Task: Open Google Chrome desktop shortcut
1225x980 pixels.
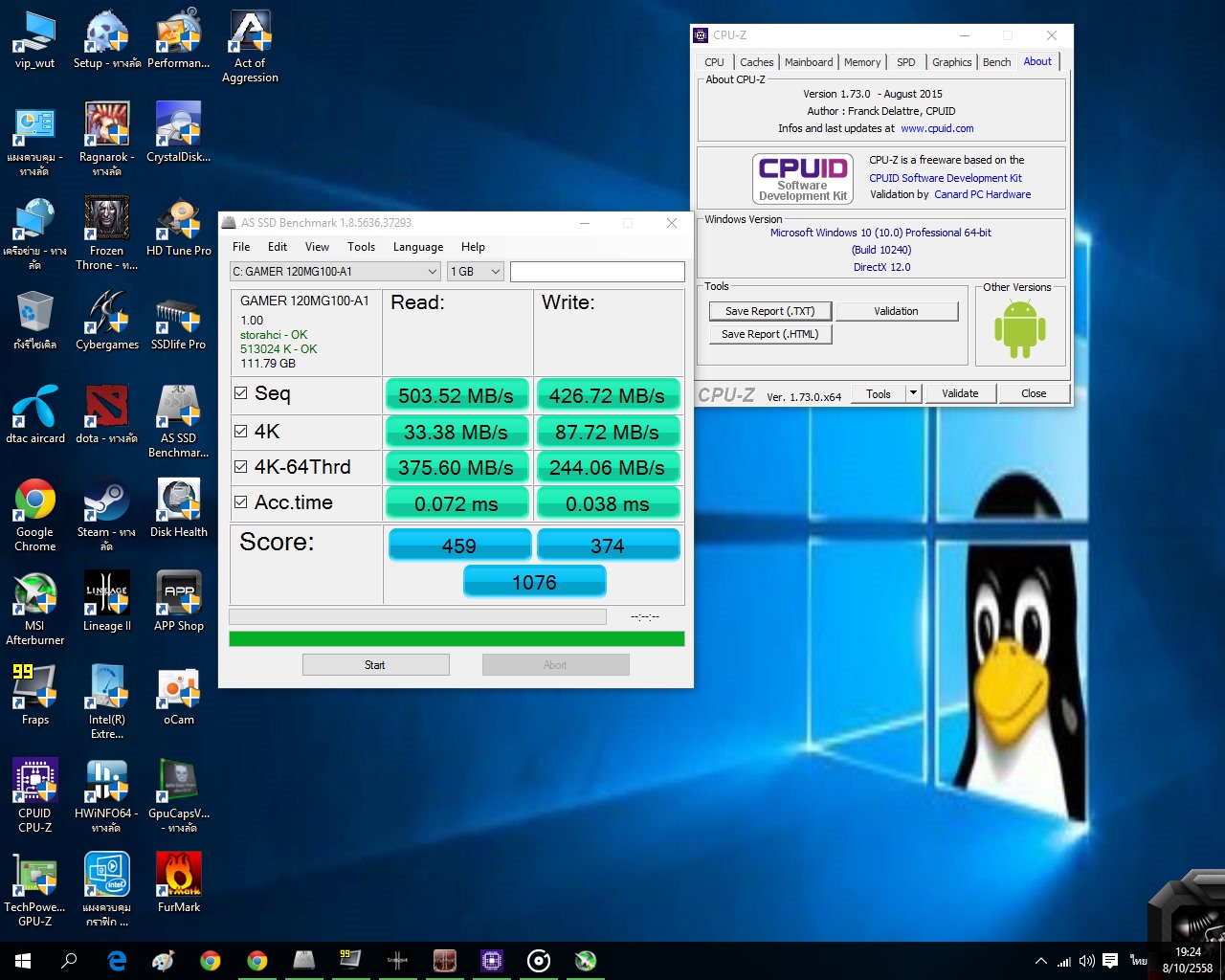Action: tap(35, 516)
